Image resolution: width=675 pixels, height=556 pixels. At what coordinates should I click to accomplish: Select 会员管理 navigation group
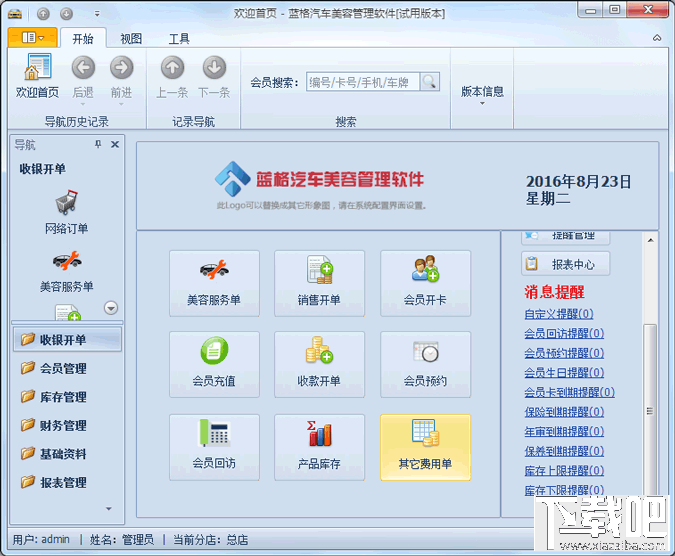(67, 368)
